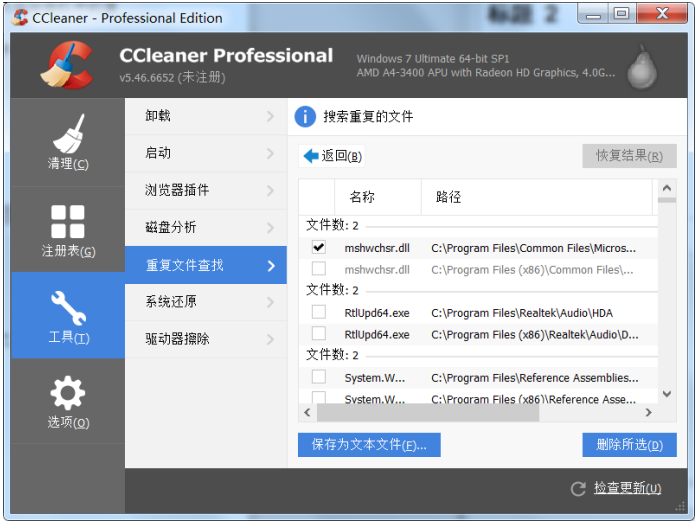Open the 注册表 grid icon
Screen dimensions: 699x525
click(x=67, y=222)
